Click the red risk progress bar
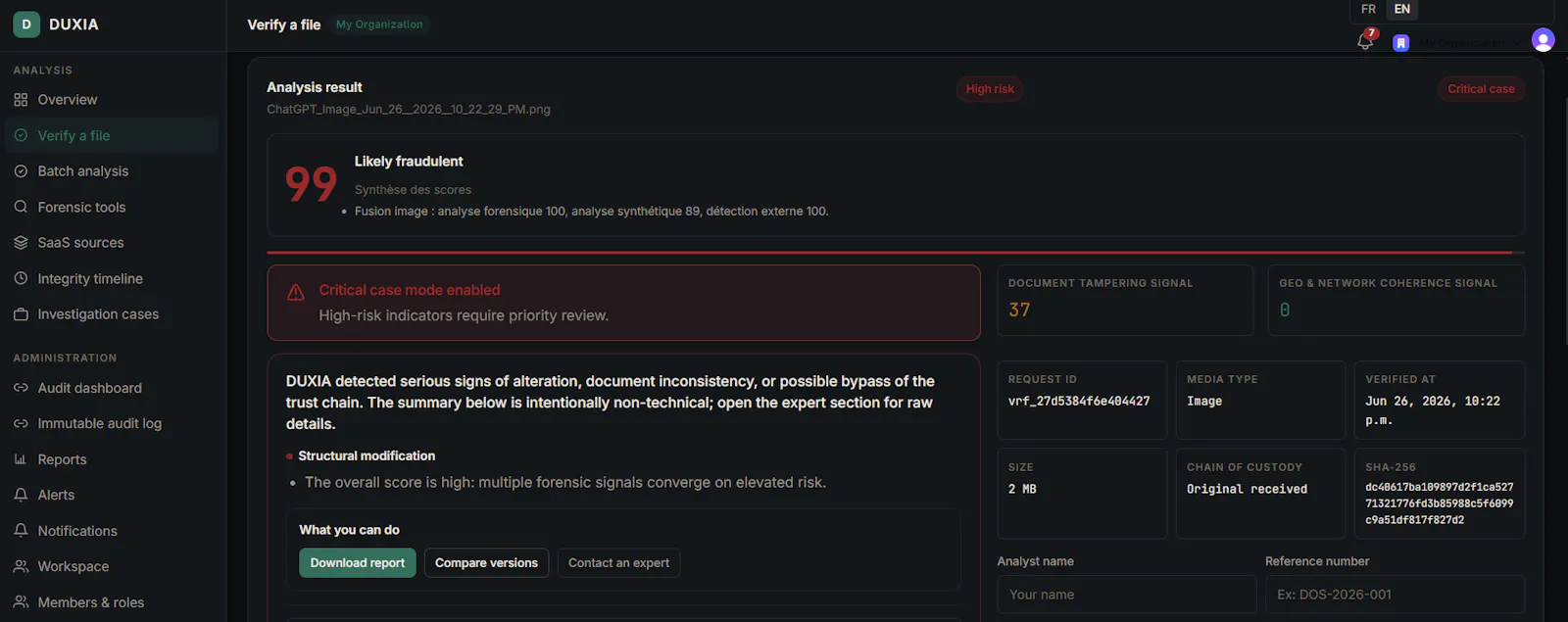This screenshot has height=622, width=1568. (x=896, y=253)
